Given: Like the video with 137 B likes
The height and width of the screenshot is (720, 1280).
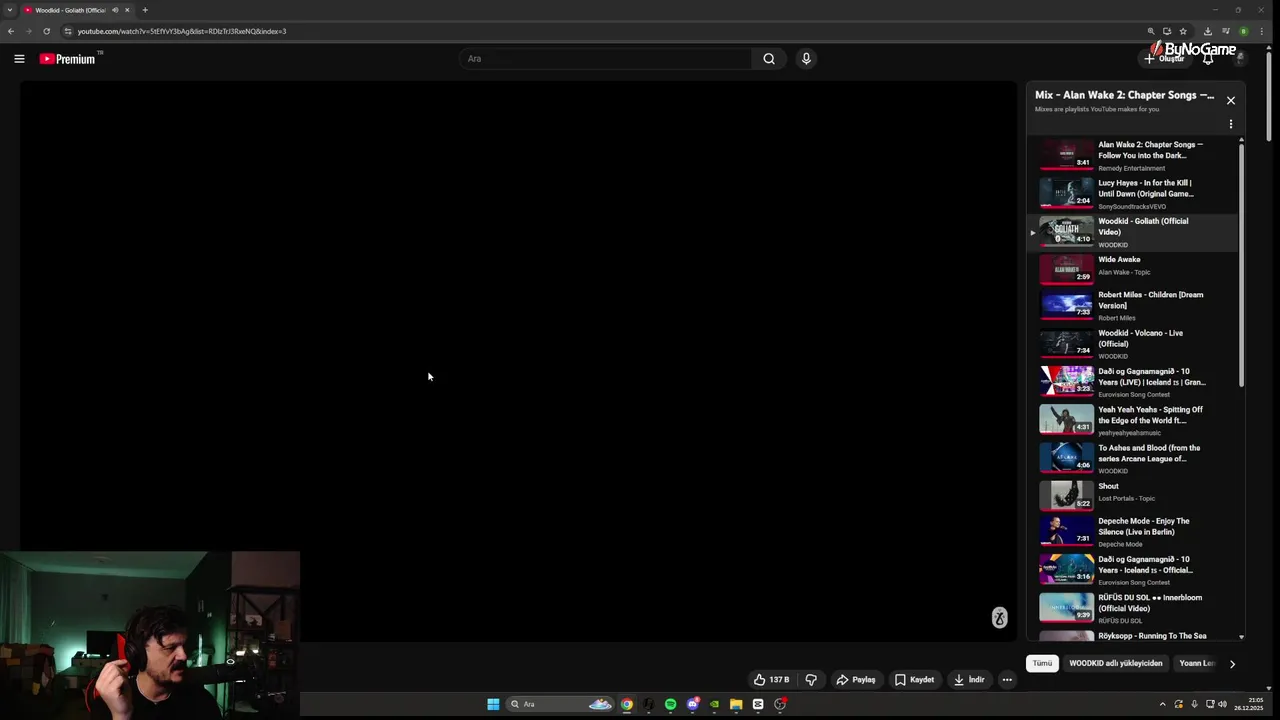Looking at the screenshot, I should click(771, 680).
